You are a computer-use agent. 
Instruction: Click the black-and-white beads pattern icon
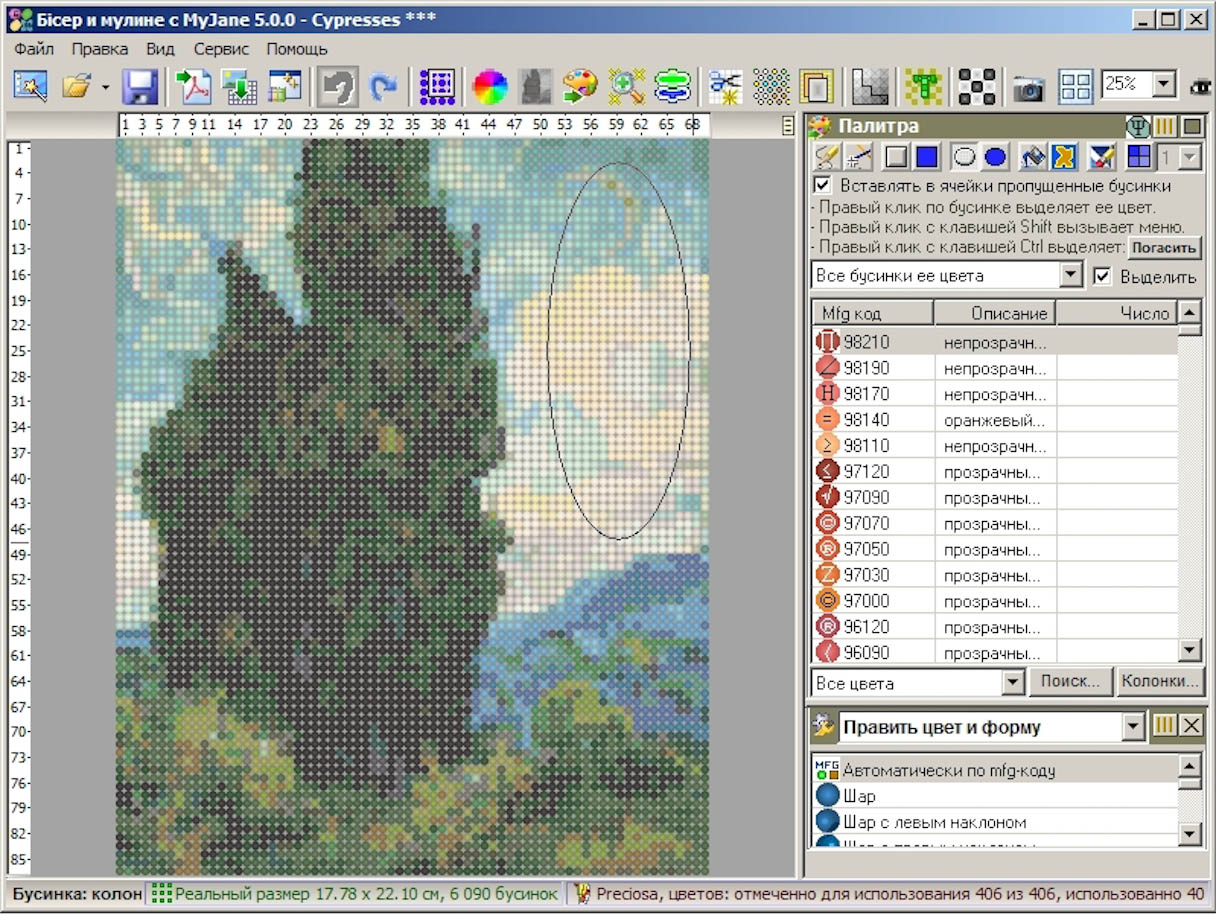[977, 86]
